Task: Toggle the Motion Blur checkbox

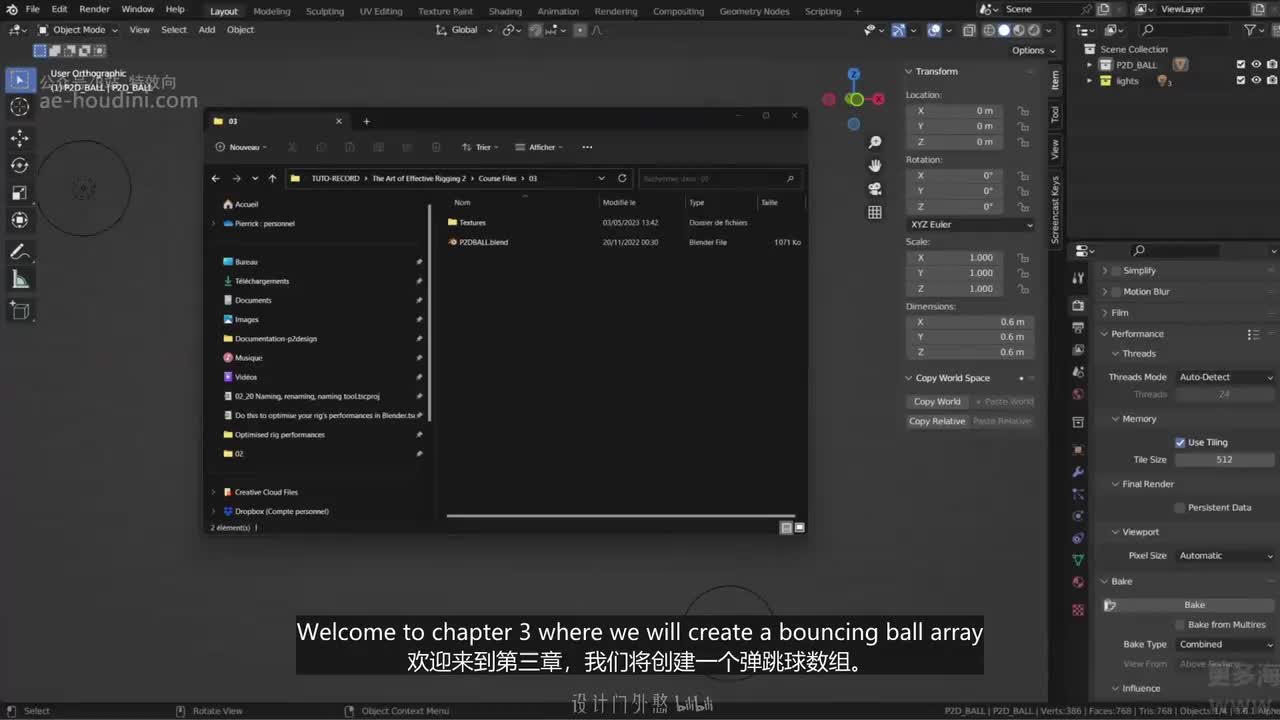Action: tap(1116, 291)
